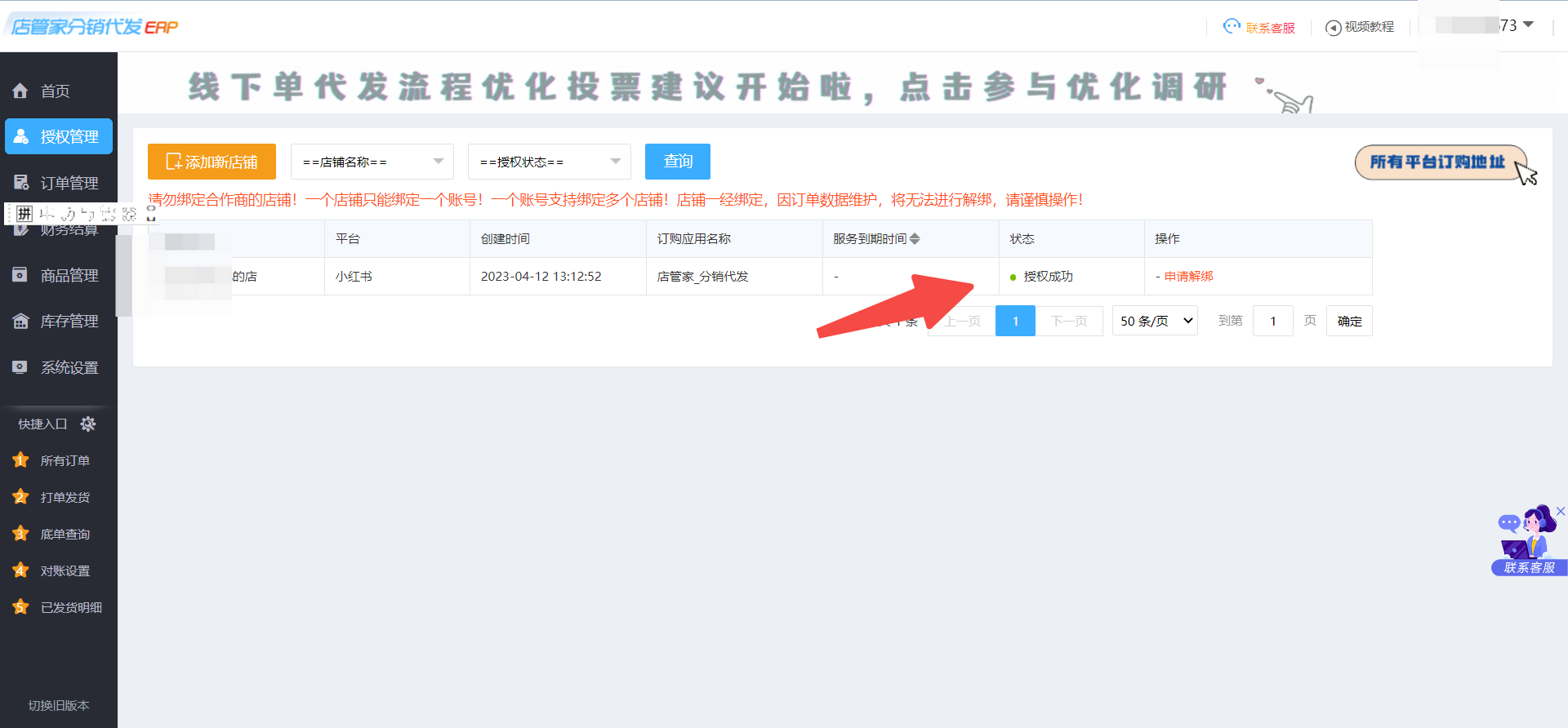This screenshot has height=728, width=1568.
Task: Close the floating customer service widget
Action: [x=1560, y=511]
